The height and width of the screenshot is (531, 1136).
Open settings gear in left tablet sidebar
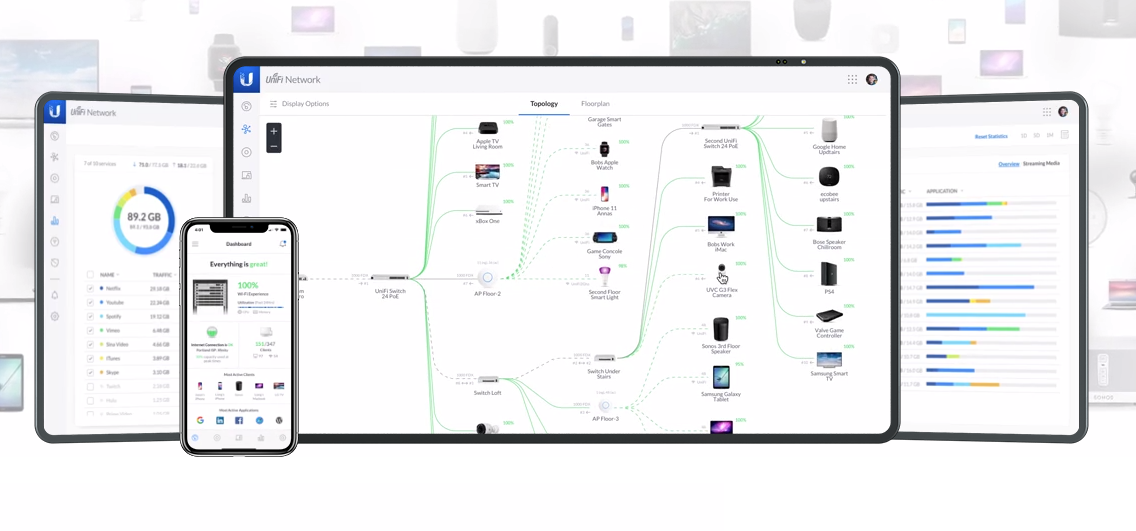pyautogui.click(x=55, y=317)
